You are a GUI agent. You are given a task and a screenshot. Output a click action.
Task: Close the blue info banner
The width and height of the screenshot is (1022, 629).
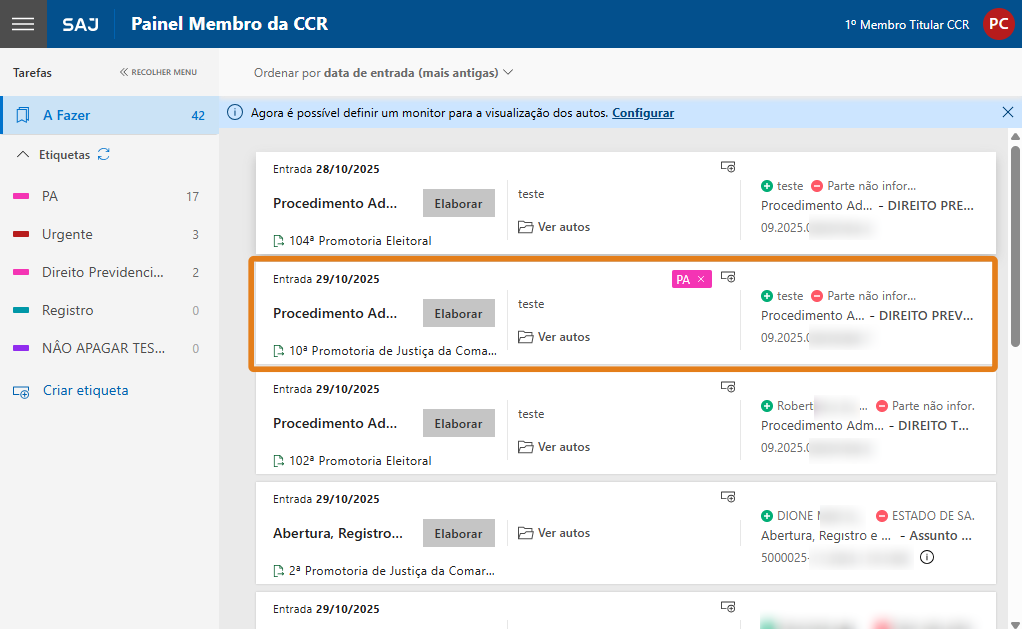click(x=1007, y=113)
